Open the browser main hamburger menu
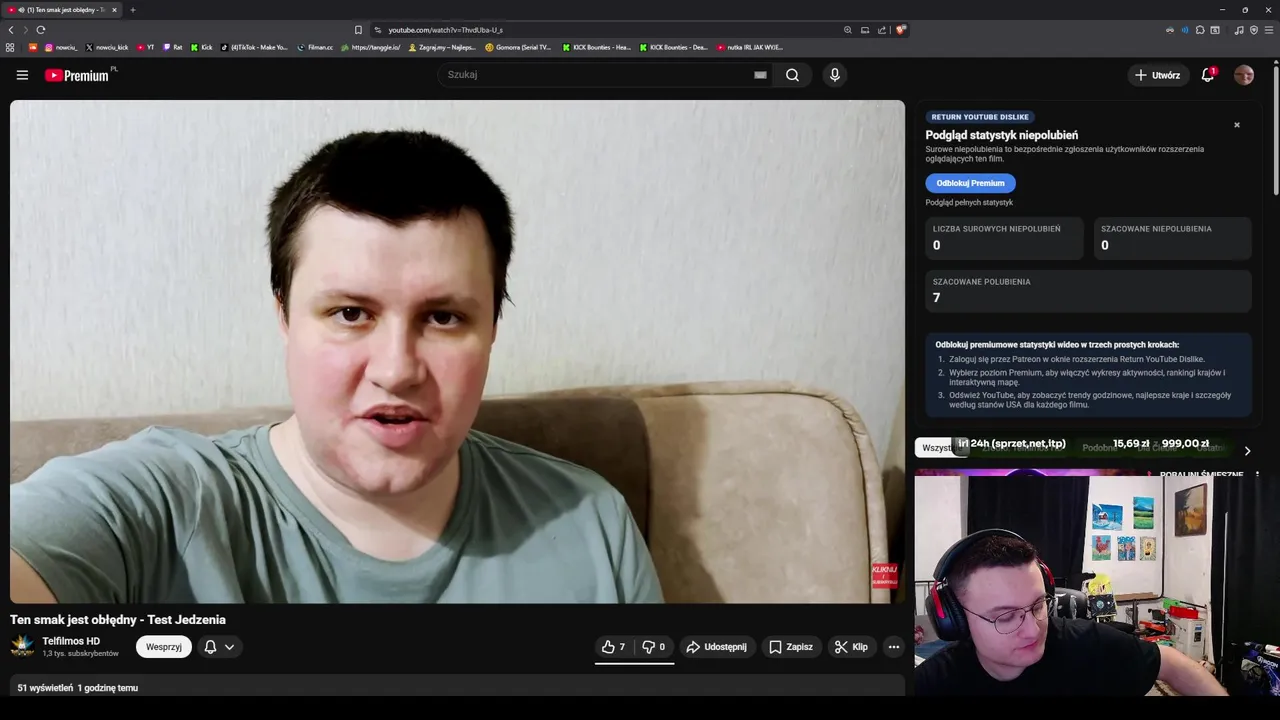1280x720 pixels. pyautogui.click(x=1269, y=30)
